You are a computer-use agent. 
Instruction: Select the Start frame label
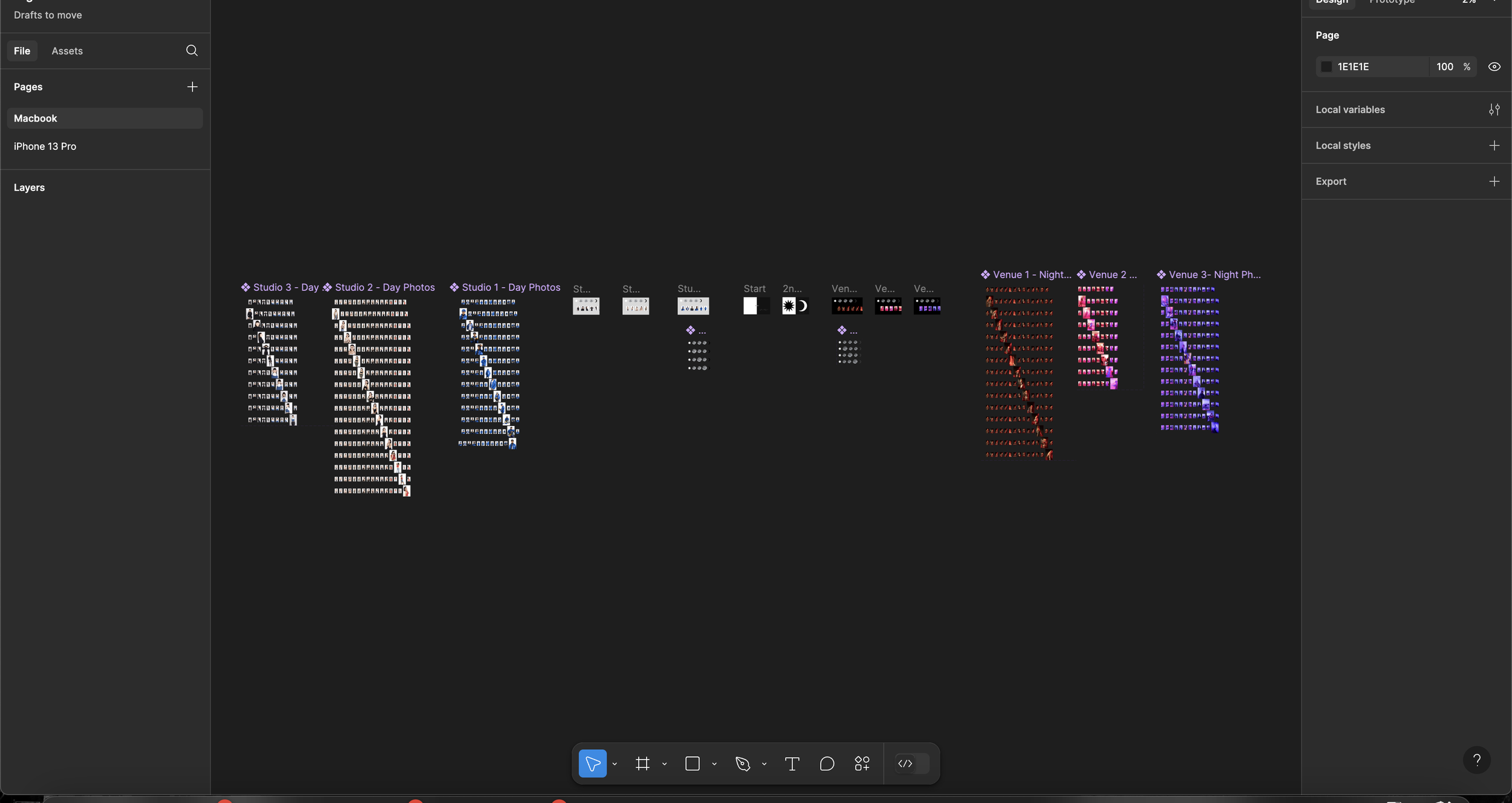[x=754, y=289]
